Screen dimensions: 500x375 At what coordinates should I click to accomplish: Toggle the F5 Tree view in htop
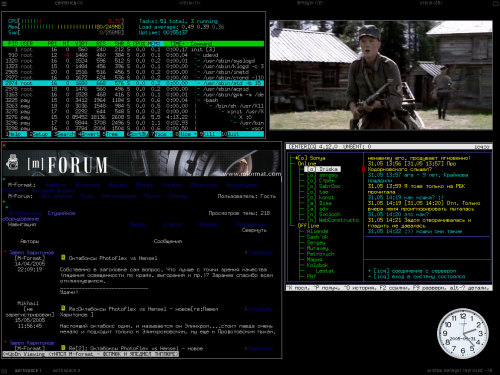tap(113, 134)
